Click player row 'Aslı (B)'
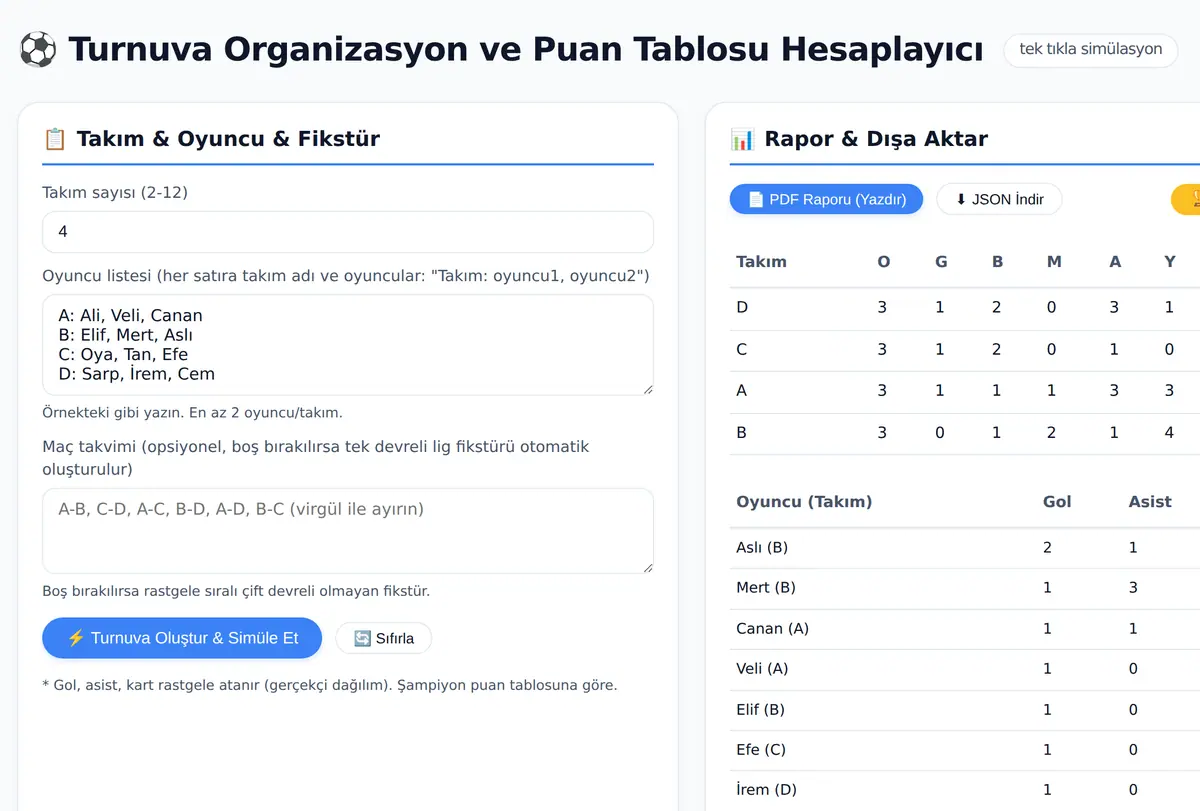1200x811 pixels. 965,548
